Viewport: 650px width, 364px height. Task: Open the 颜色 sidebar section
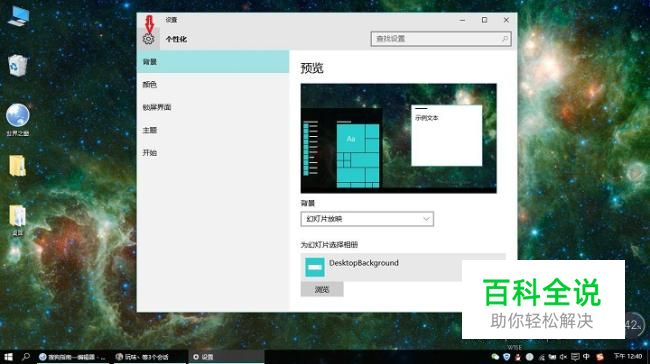[213, 85]
